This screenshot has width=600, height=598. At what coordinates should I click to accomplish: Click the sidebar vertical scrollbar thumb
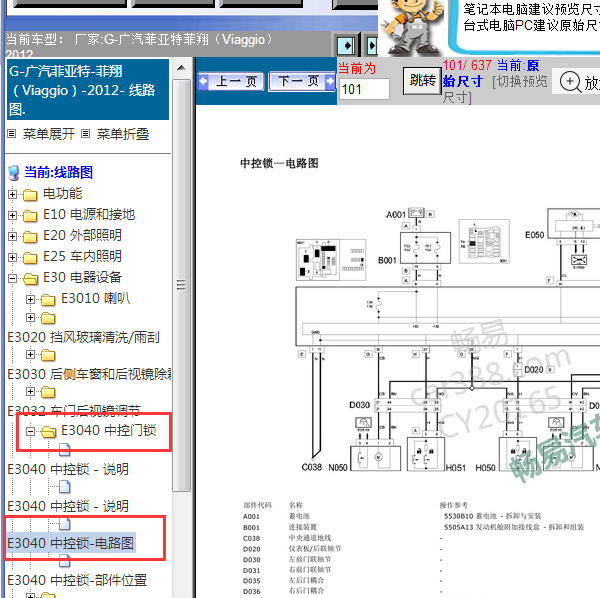pos(181,285)
